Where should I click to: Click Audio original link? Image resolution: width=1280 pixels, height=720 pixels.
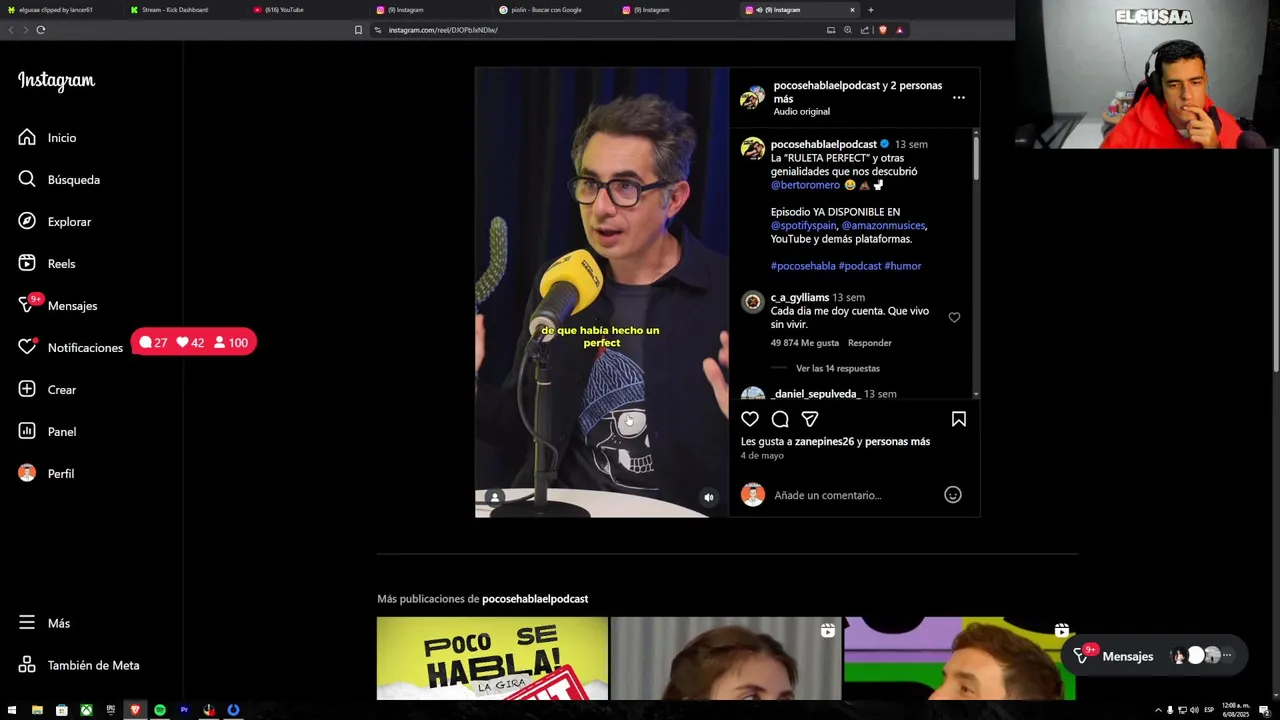pyautogui.click(x=802, y=111)
